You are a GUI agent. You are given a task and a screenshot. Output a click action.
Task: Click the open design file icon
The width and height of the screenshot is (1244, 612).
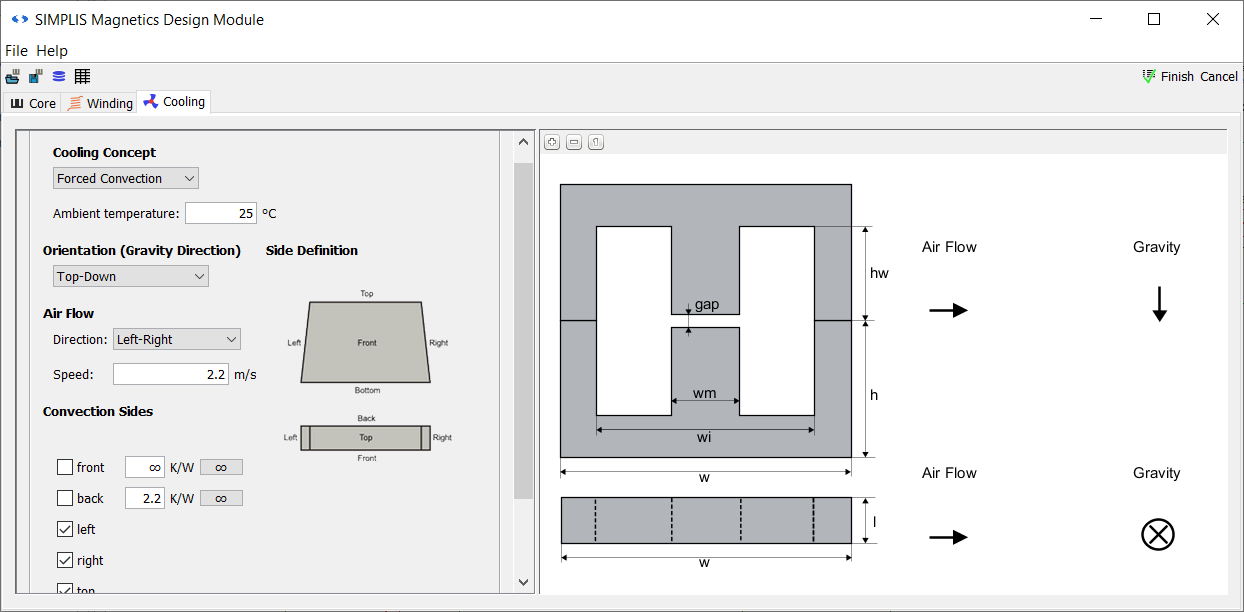pos(12,77)
